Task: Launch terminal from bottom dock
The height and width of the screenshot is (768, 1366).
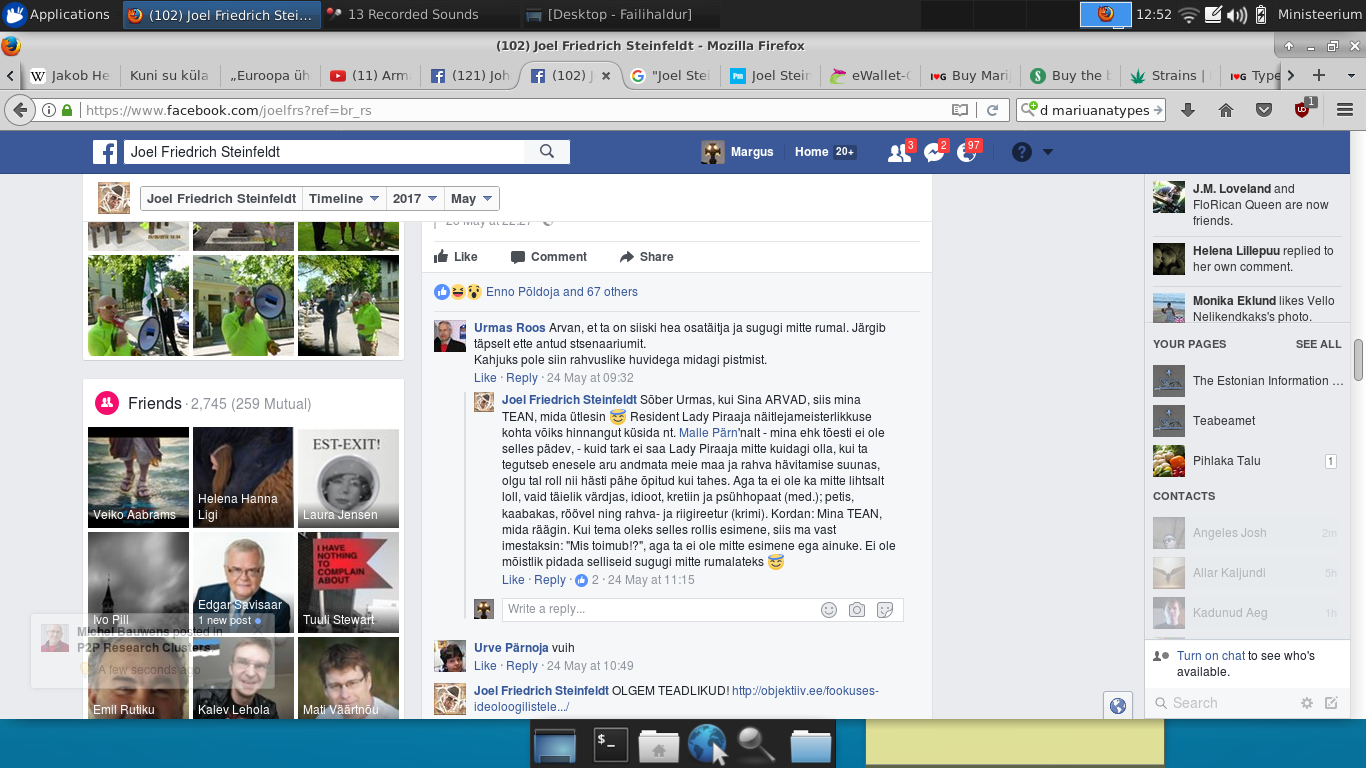Action: [x=611, y=745]
